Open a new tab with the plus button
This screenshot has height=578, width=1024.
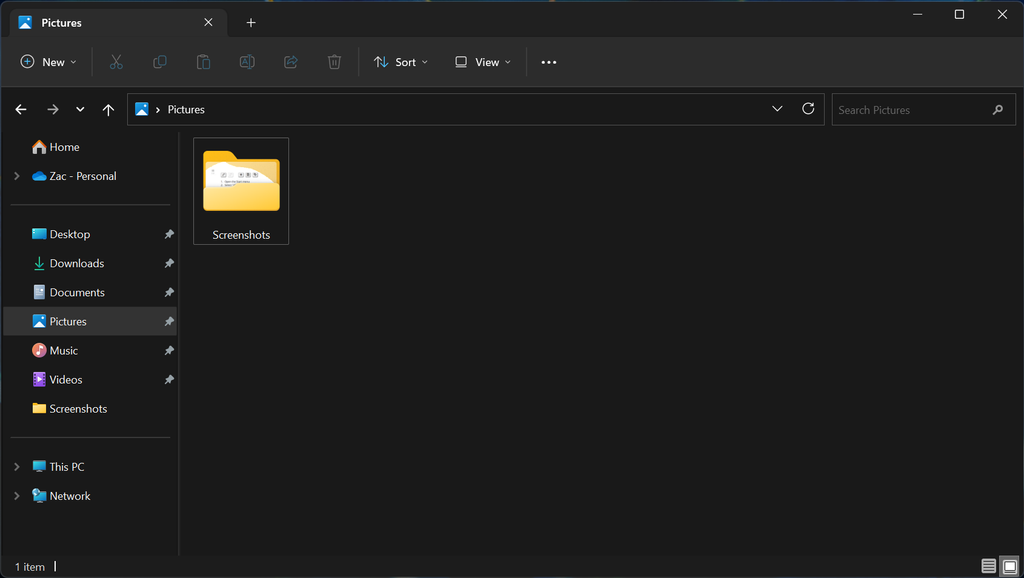(x=250, y=22)
